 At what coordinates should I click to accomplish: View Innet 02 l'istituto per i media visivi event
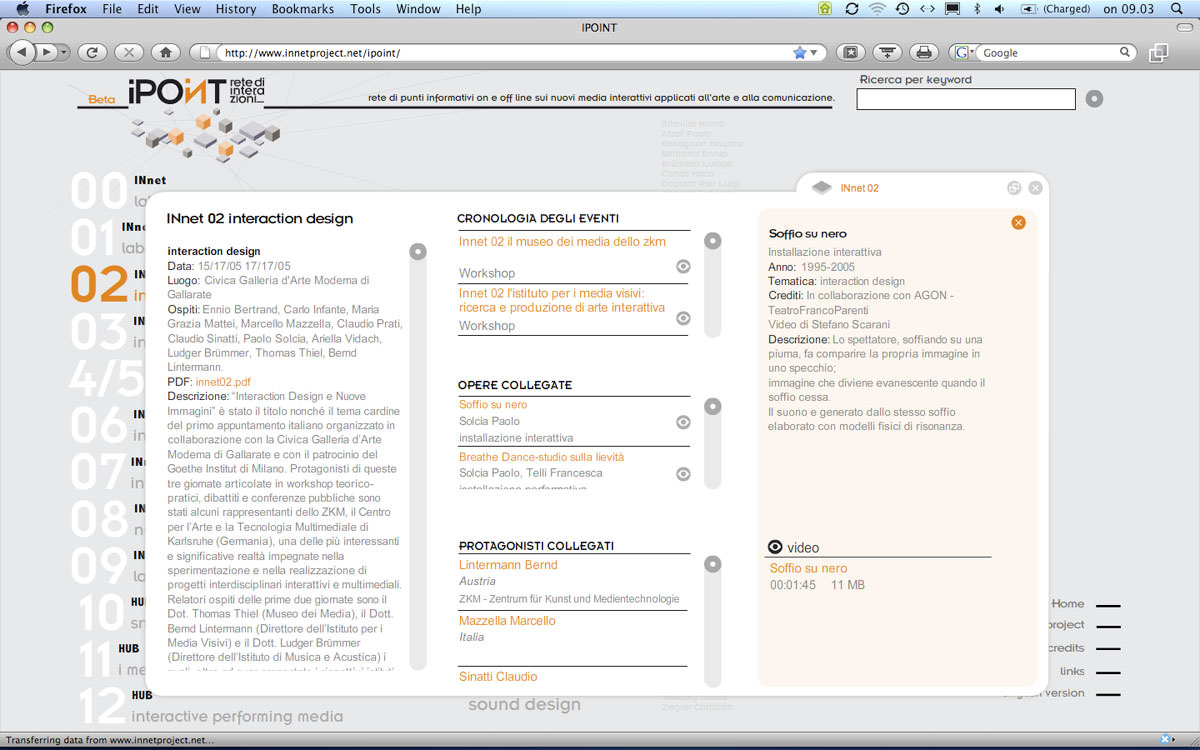coord(683,318)
